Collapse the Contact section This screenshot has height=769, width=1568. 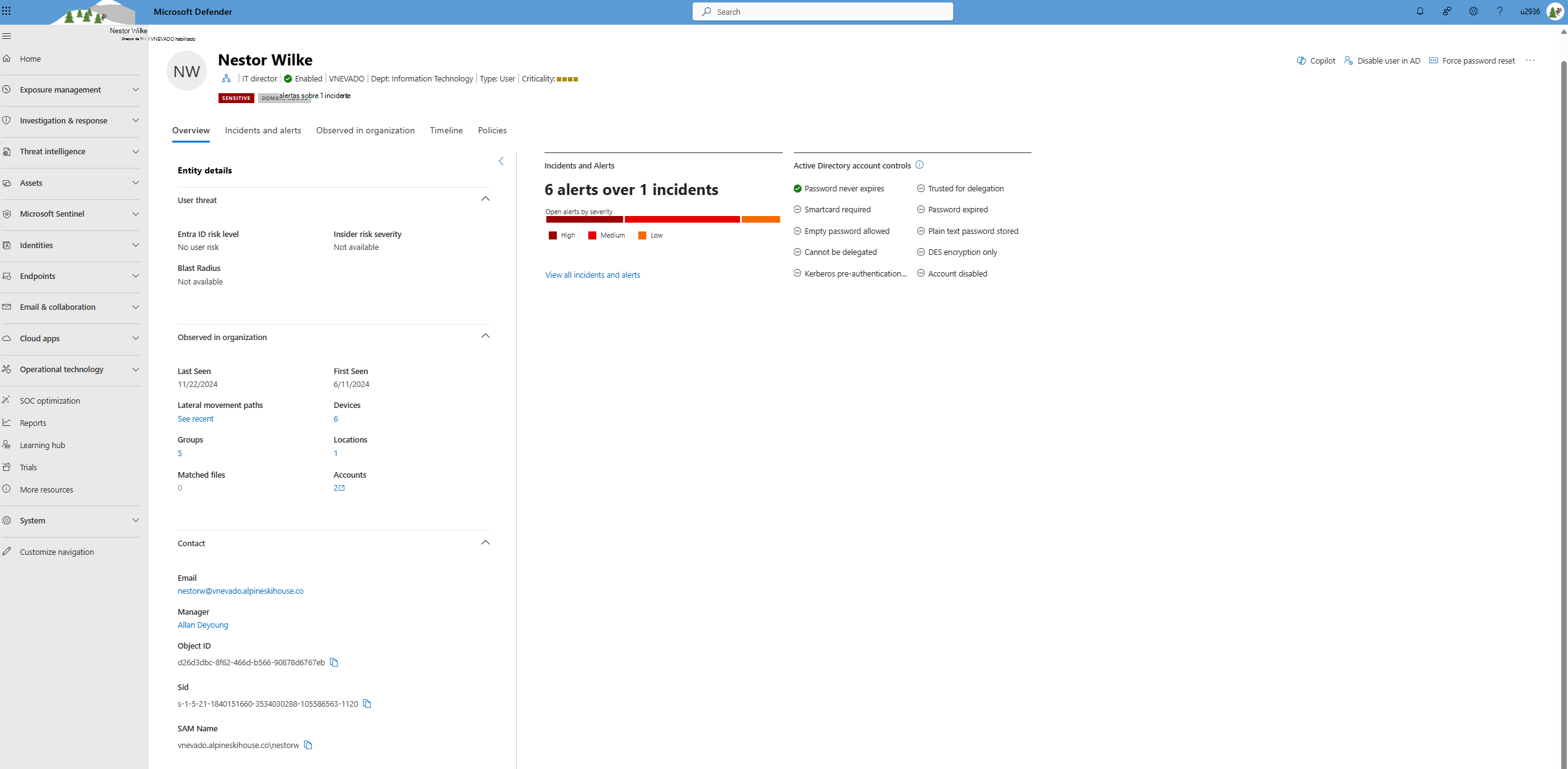pos(487,542)
